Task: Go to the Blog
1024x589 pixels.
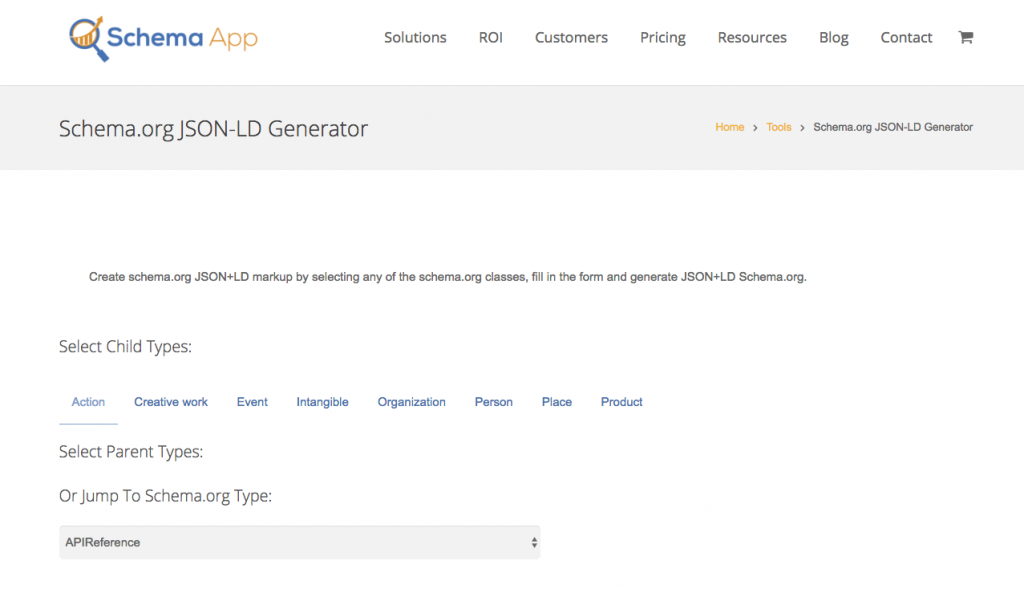Action: coord(833,37)
